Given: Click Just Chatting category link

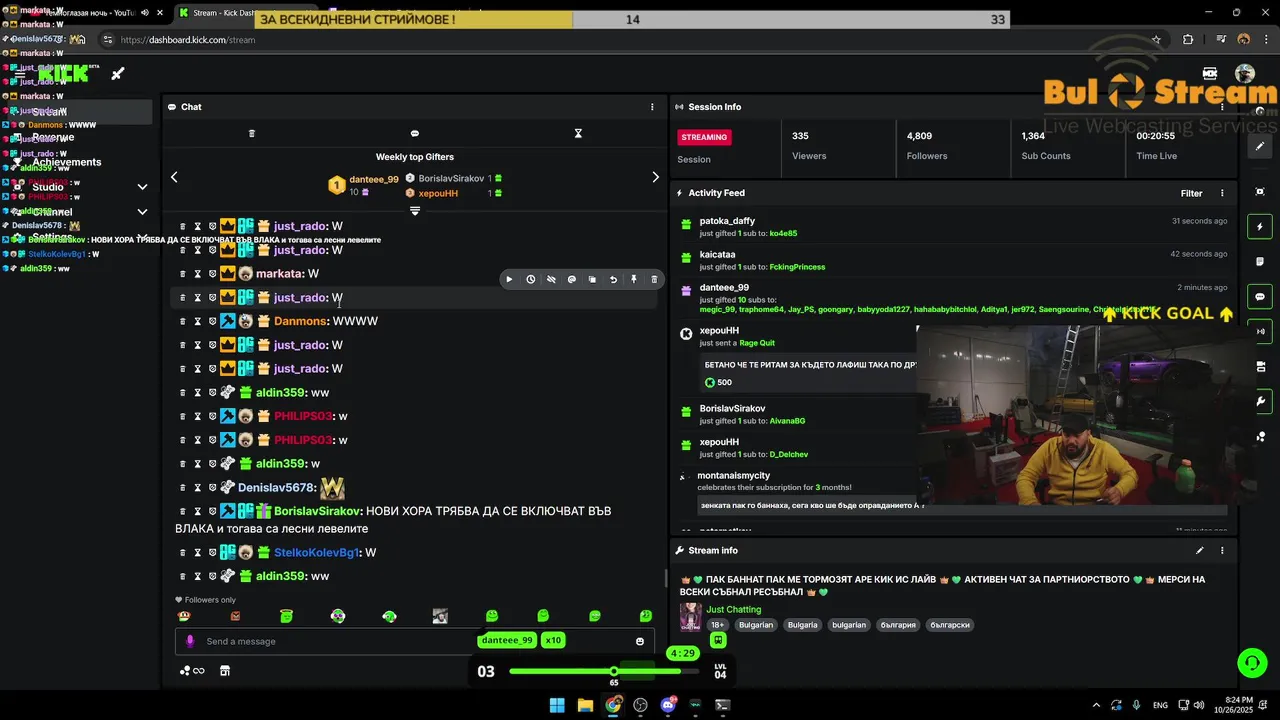Looking at the screenshot, I should point(734,609).
